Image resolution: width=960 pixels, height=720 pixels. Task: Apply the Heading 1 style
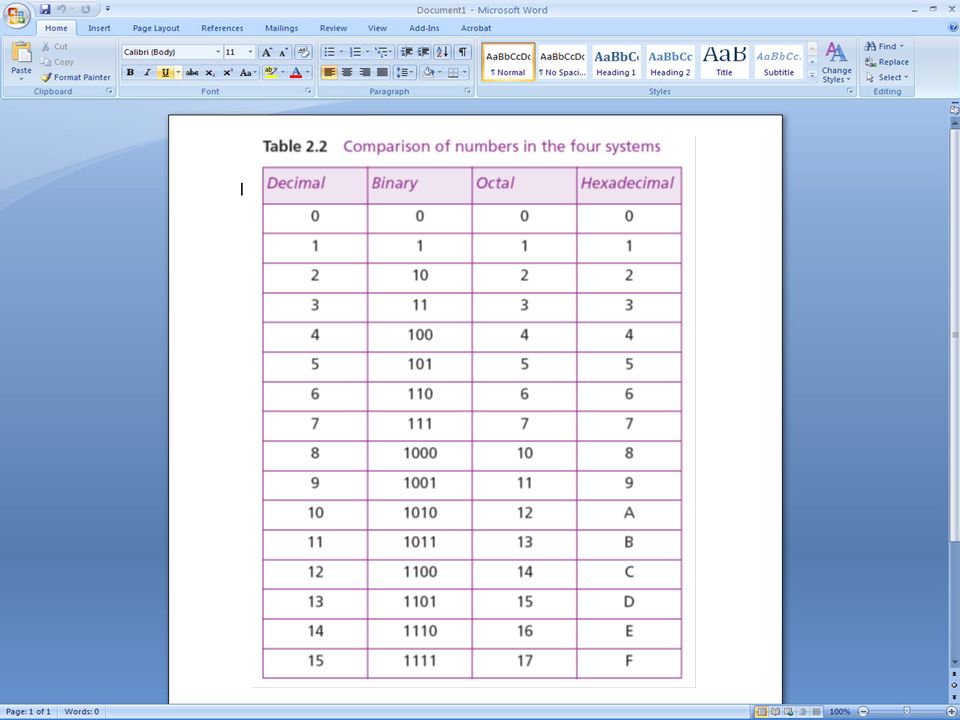(x=616, y=62)
